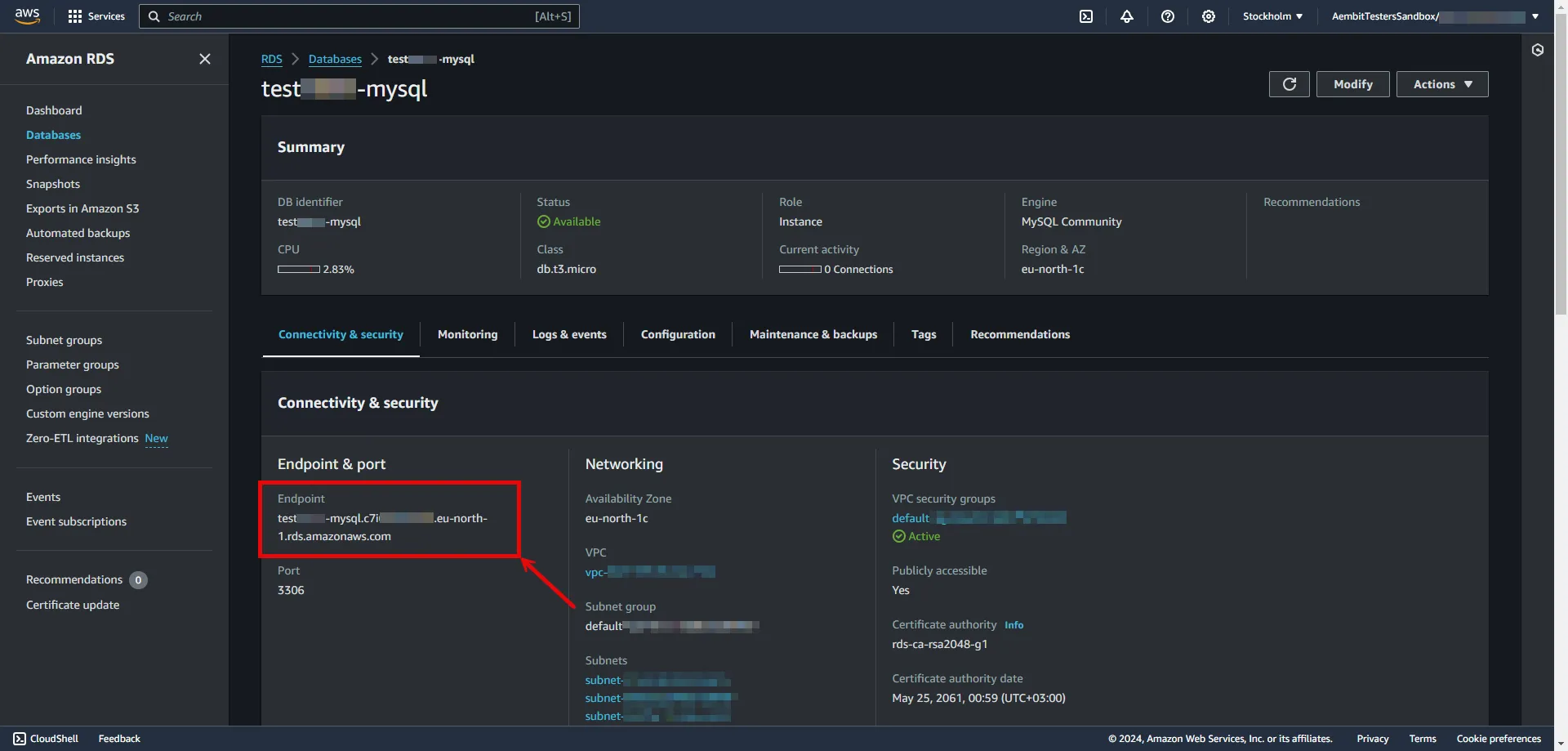
Task: Navigate to Databases via the breadcrumb link
Action: [334, 59]
